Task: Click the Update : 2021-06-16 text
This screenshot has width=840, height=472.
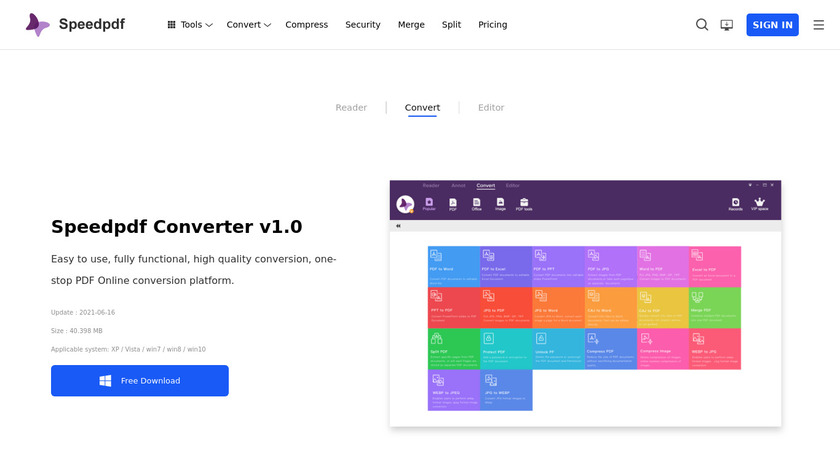Action: (82, 312)
